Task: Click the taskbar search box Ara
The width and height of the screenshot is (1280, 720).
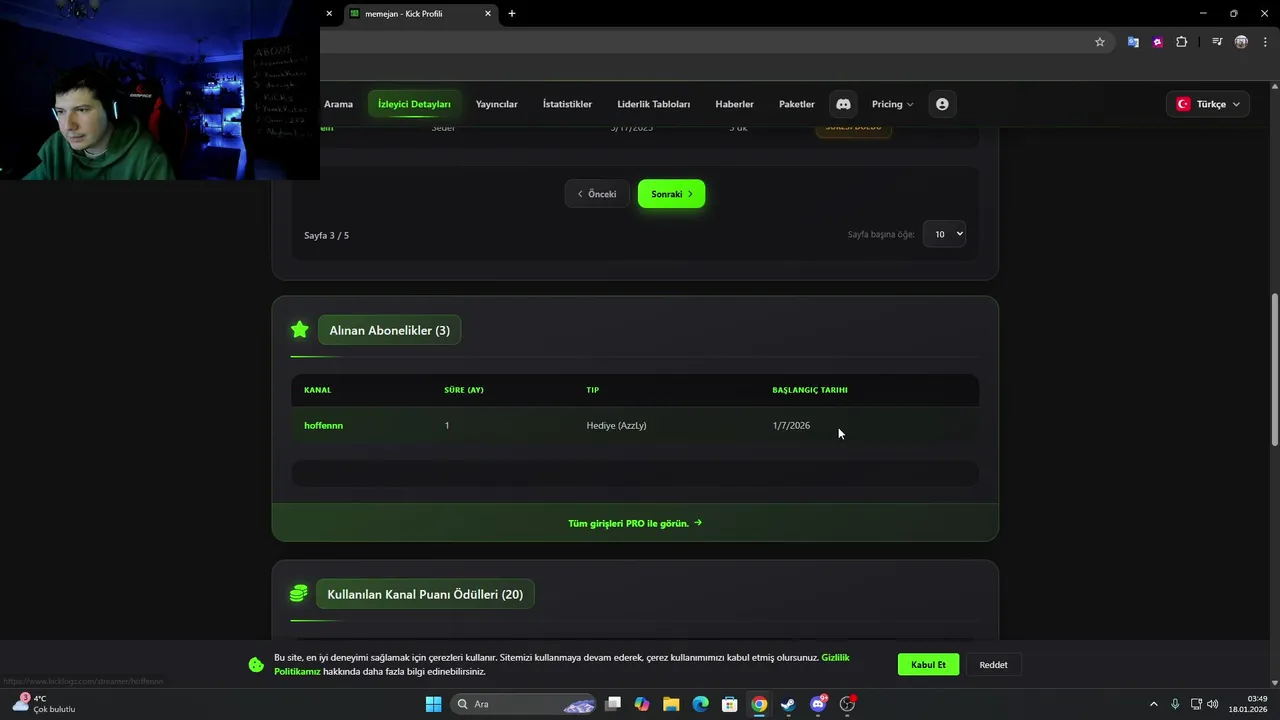Action: (x=523, y=704)
